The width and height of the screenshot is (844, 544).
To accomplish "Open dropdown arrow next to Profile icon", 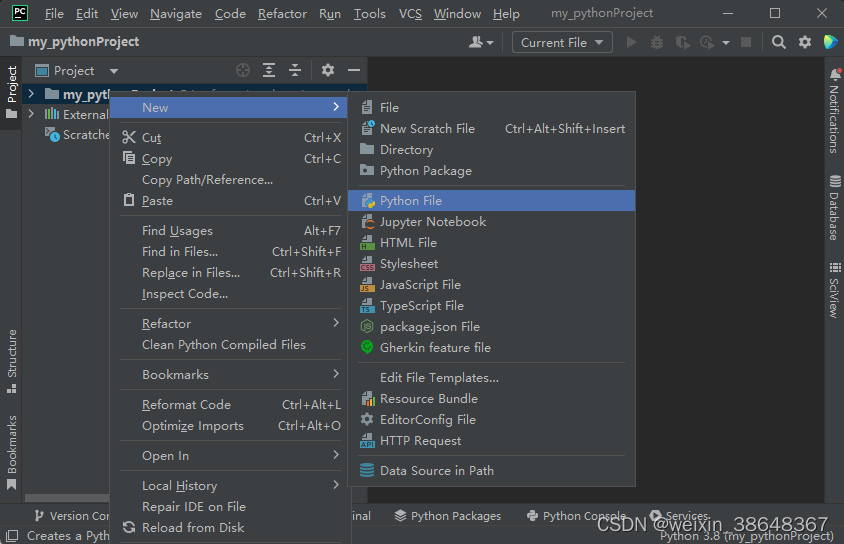I will (726, 43).
